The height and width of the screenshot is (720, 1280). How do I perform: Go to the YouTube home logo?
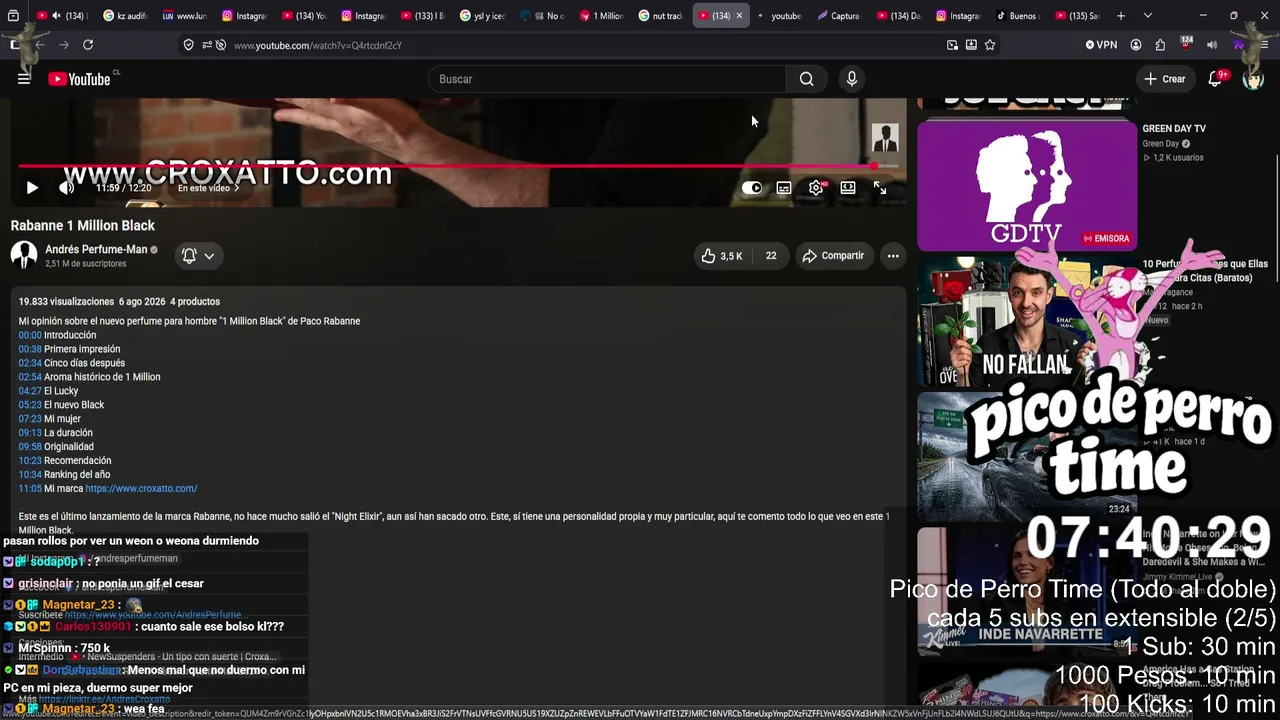tap(79, 79)
